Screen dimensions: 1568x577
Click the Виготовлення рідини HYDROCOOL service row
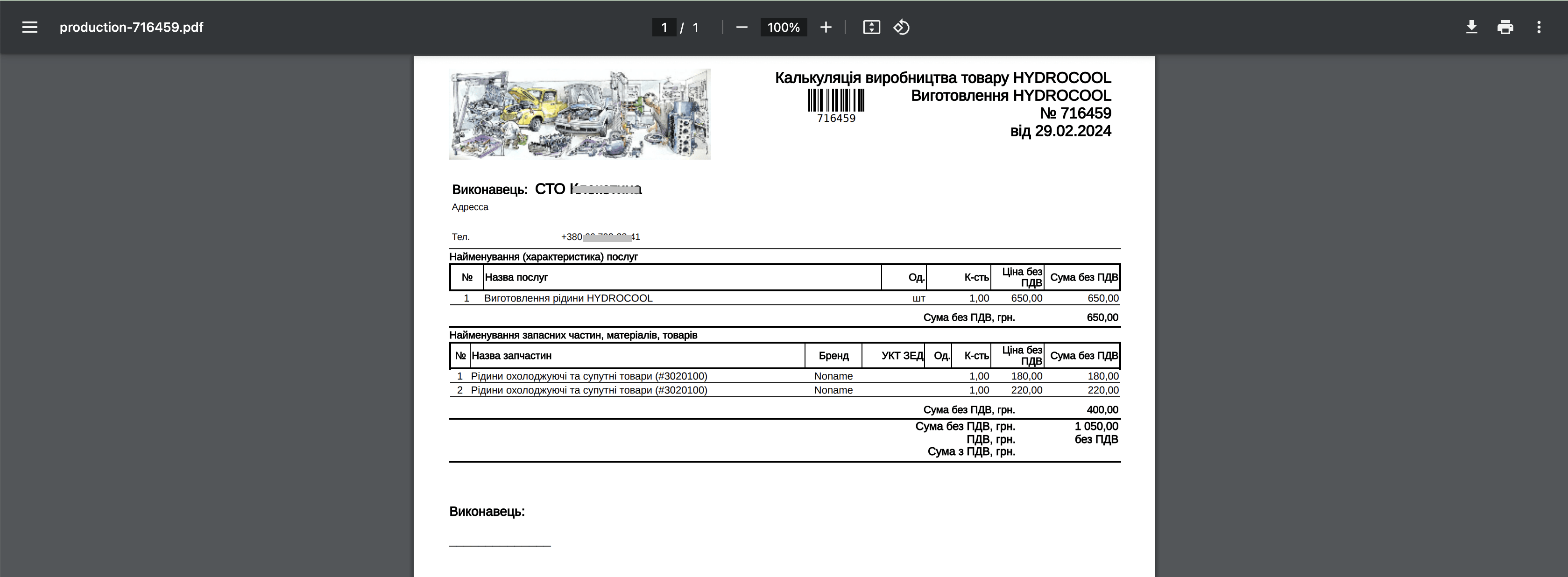568,298
